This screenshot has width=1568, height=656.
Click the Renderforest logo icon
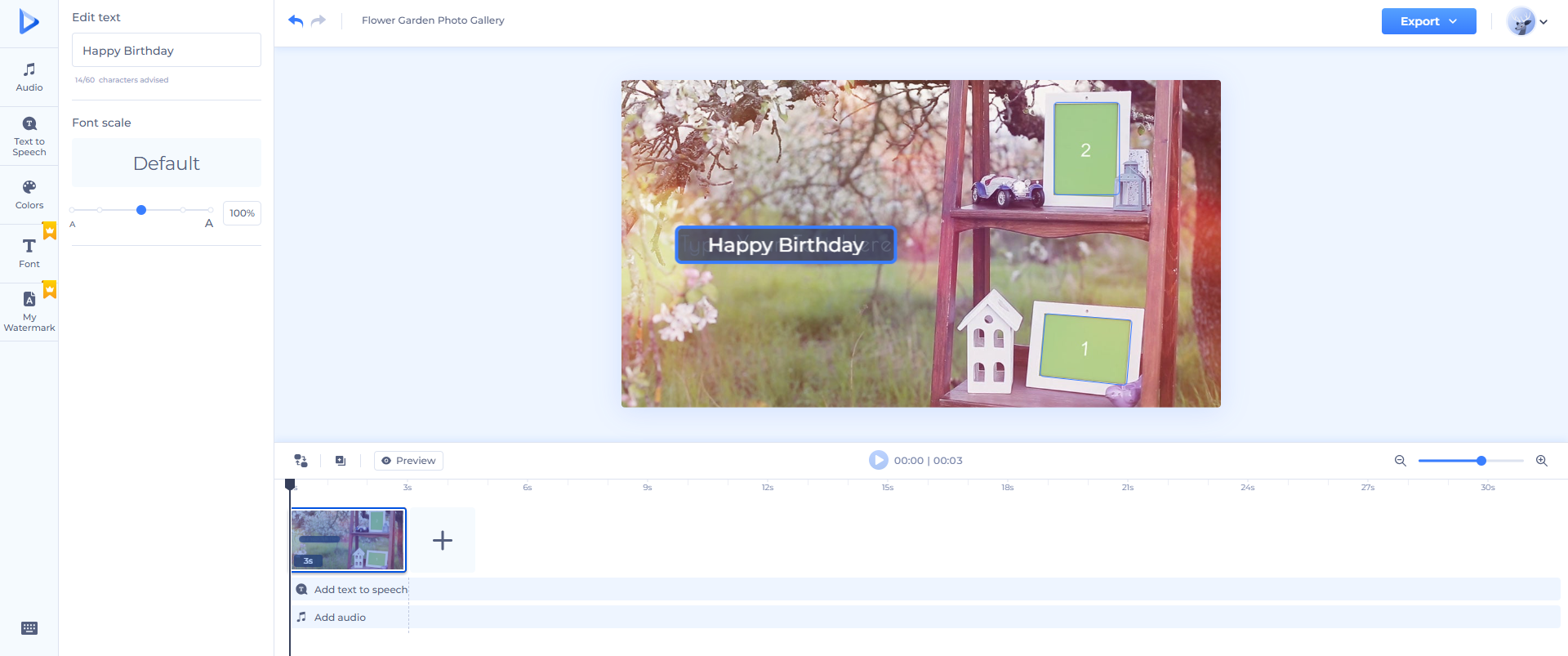pos(29,21)
